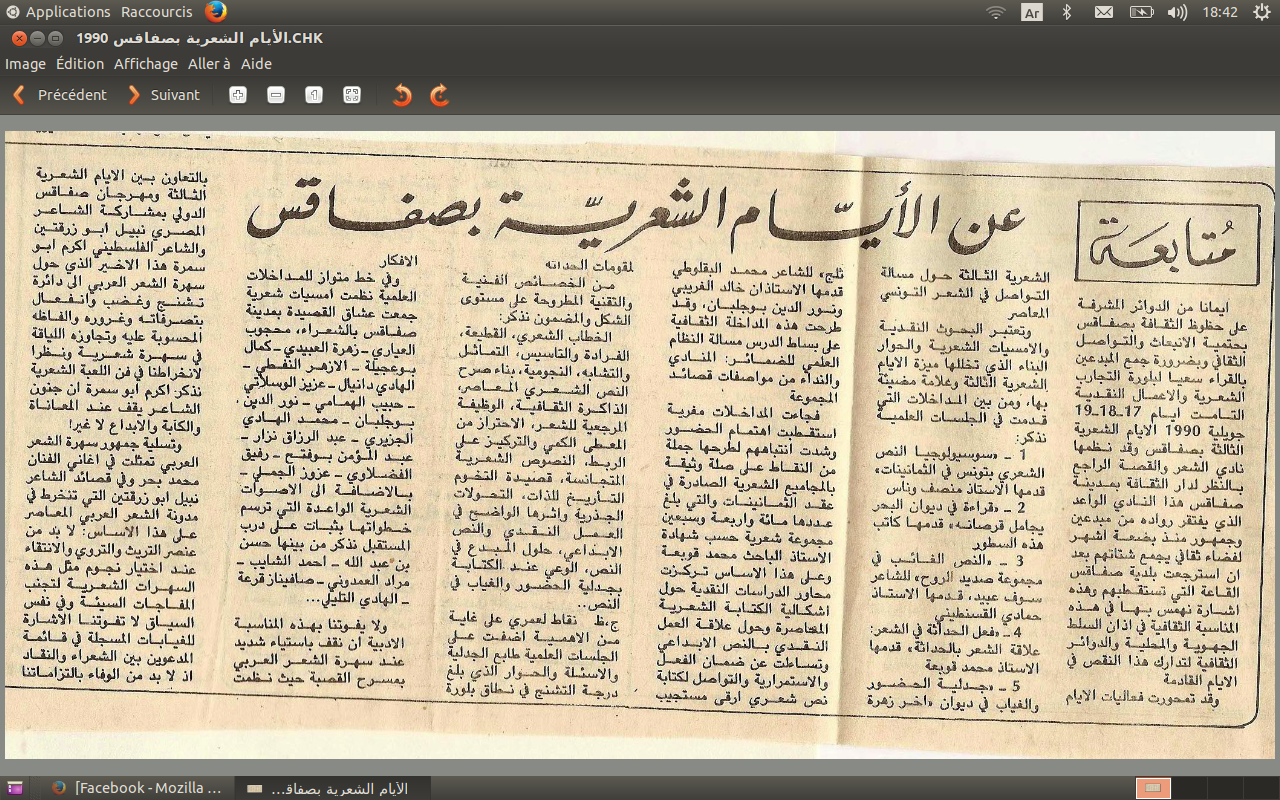Open the Raccourcis menu in top panel
Image resolution: width=1280 pixels, height=800 pixels.
click(x=157, y=12)
